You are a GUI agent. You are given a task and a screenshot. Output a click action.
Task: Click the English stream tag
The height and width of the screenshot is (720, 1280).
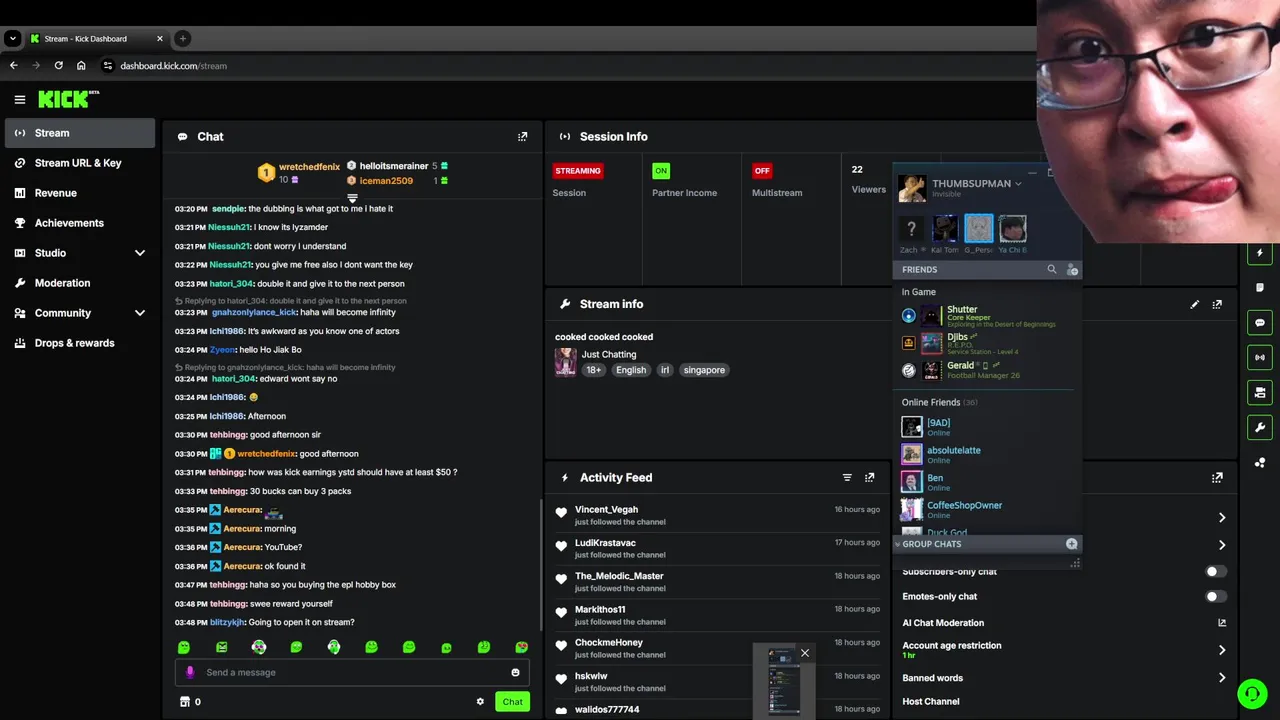[x=631, y=370]
